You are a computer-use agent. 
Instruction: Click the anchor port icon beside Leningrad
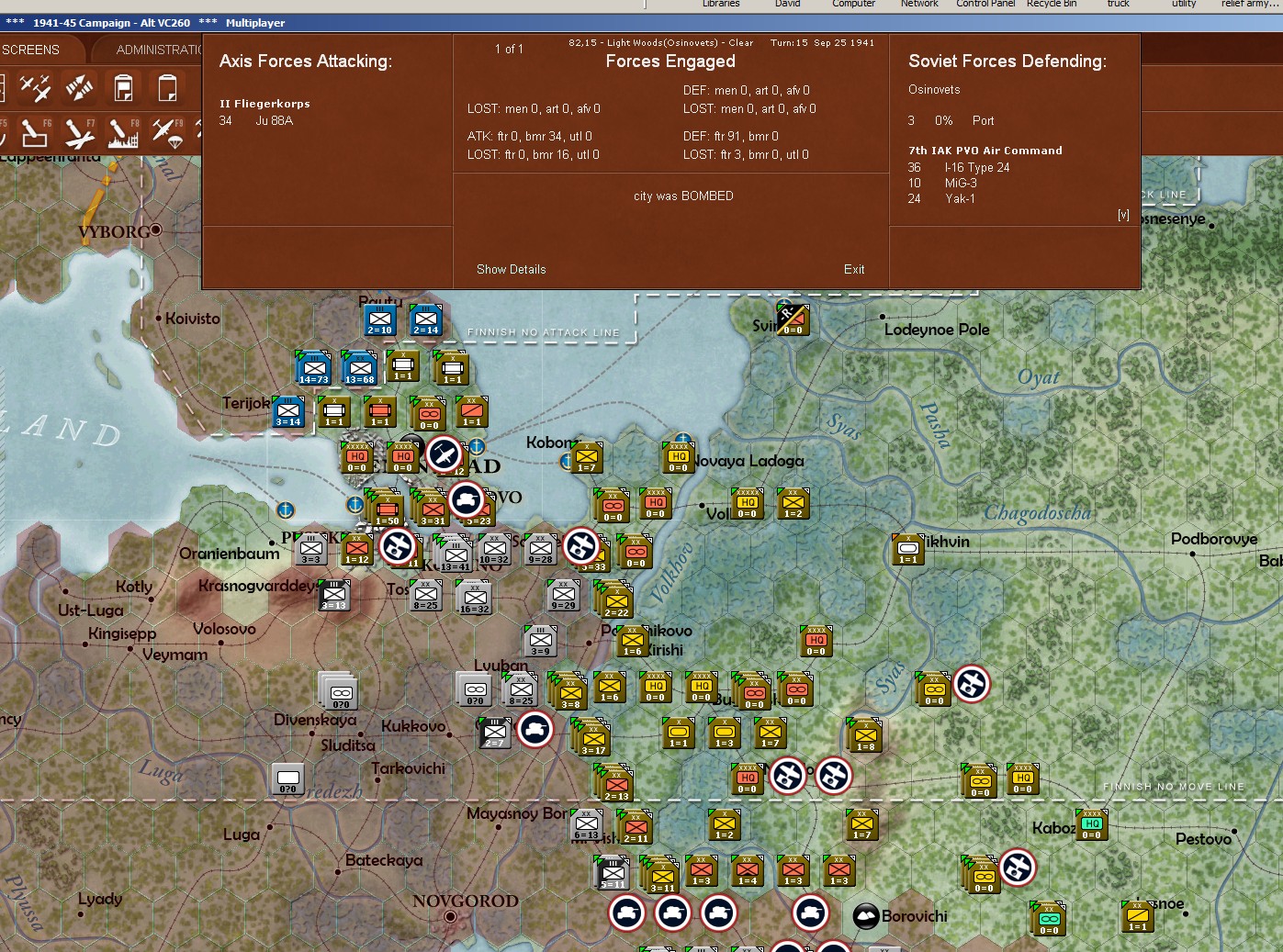(x=477, y=447)
